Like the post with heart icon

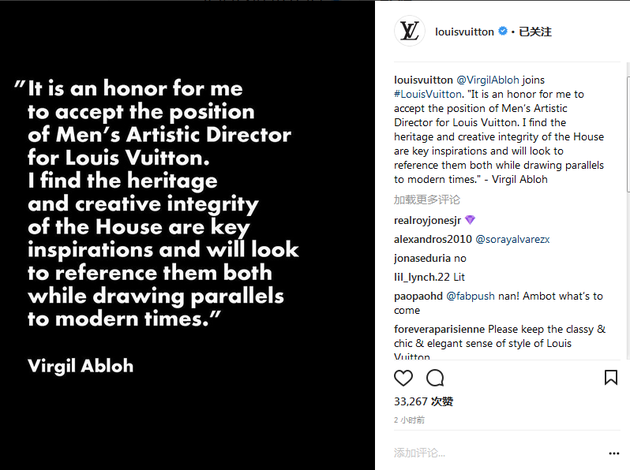pos(403,378)
